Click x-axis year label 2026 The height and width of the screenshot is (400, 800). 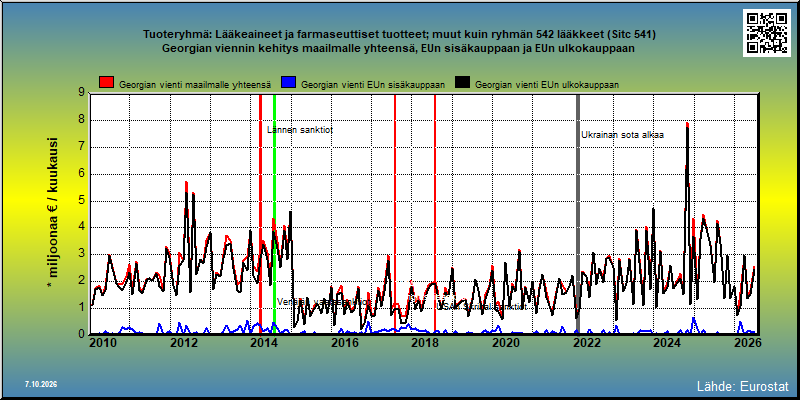(x=746, y=343)
